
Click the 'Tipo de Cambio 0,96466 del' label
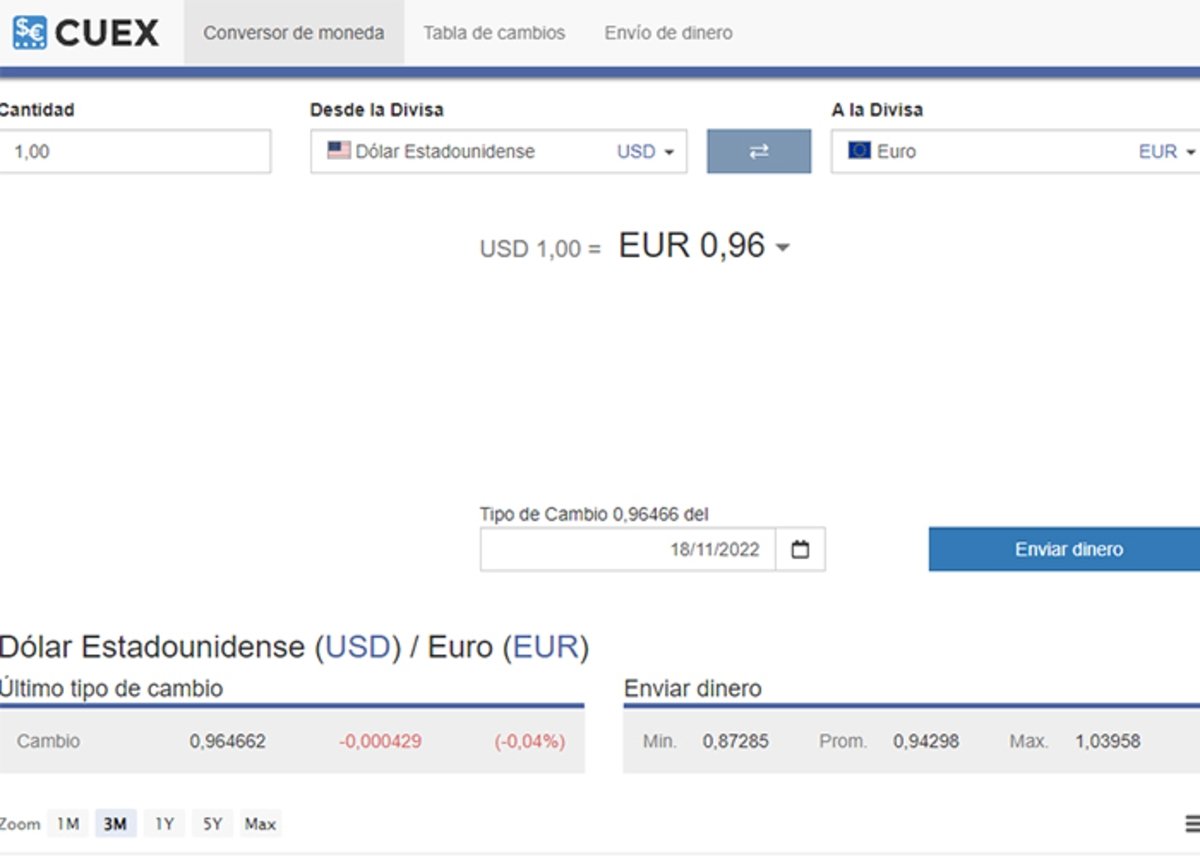coord(594,514)
